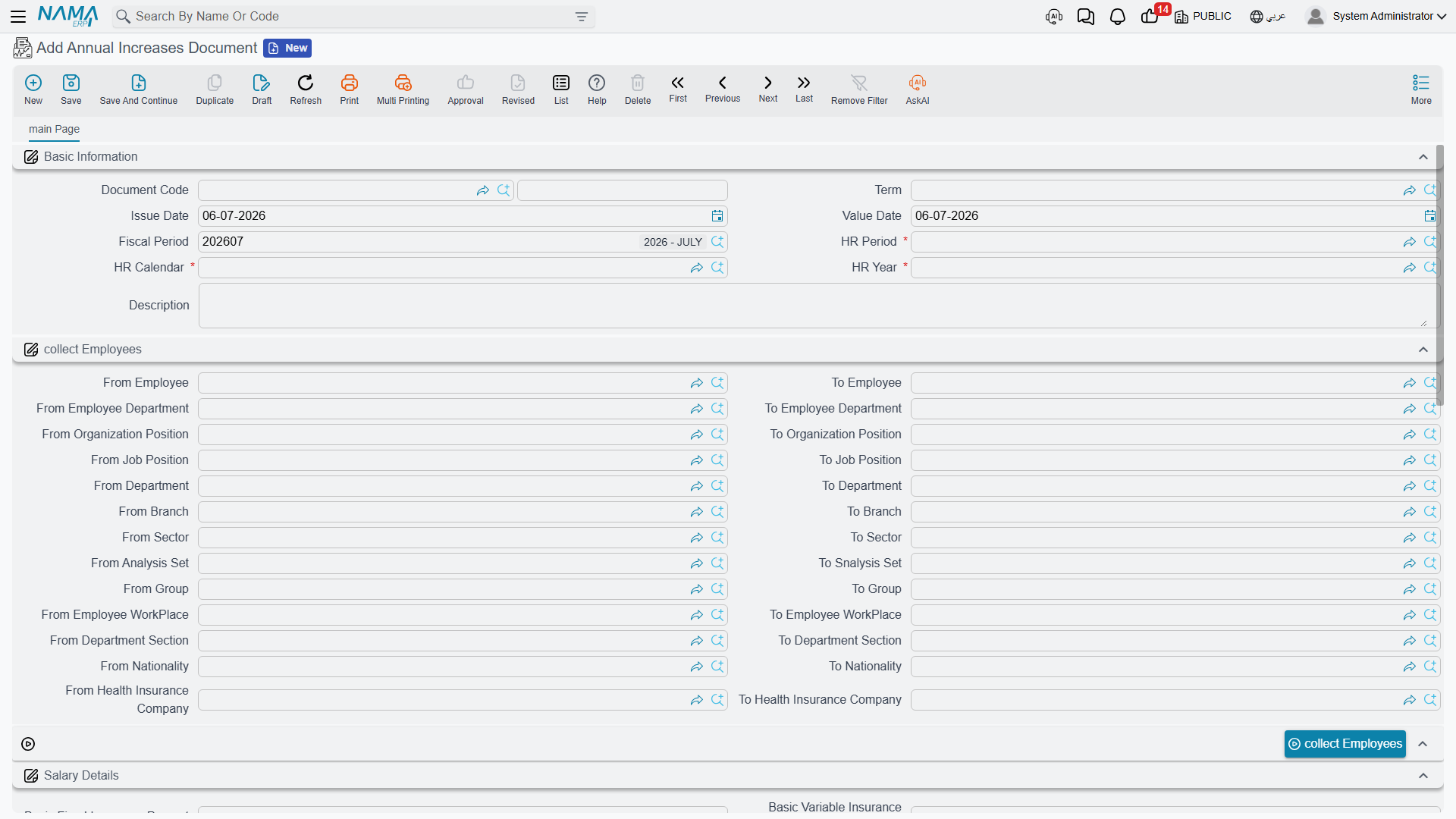Viewport: 1456px width, 819px height.
Task: Open approvals icon with badge 14
Action: click(1150, 16)
